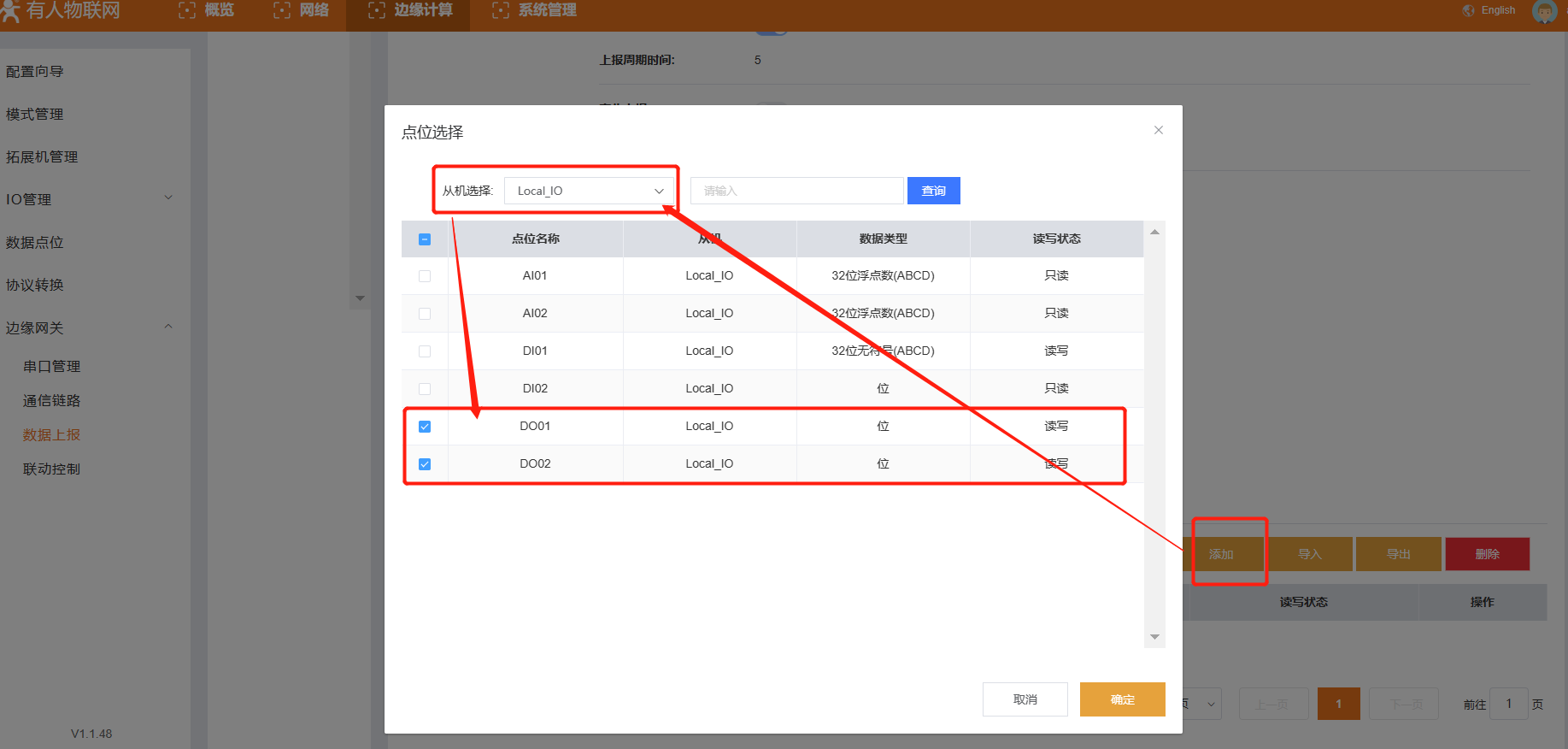This screenshot has width=1568, height=749.
Task: Collapse the 边缘网关 sidebar section
Action: [x=90, y=327]
